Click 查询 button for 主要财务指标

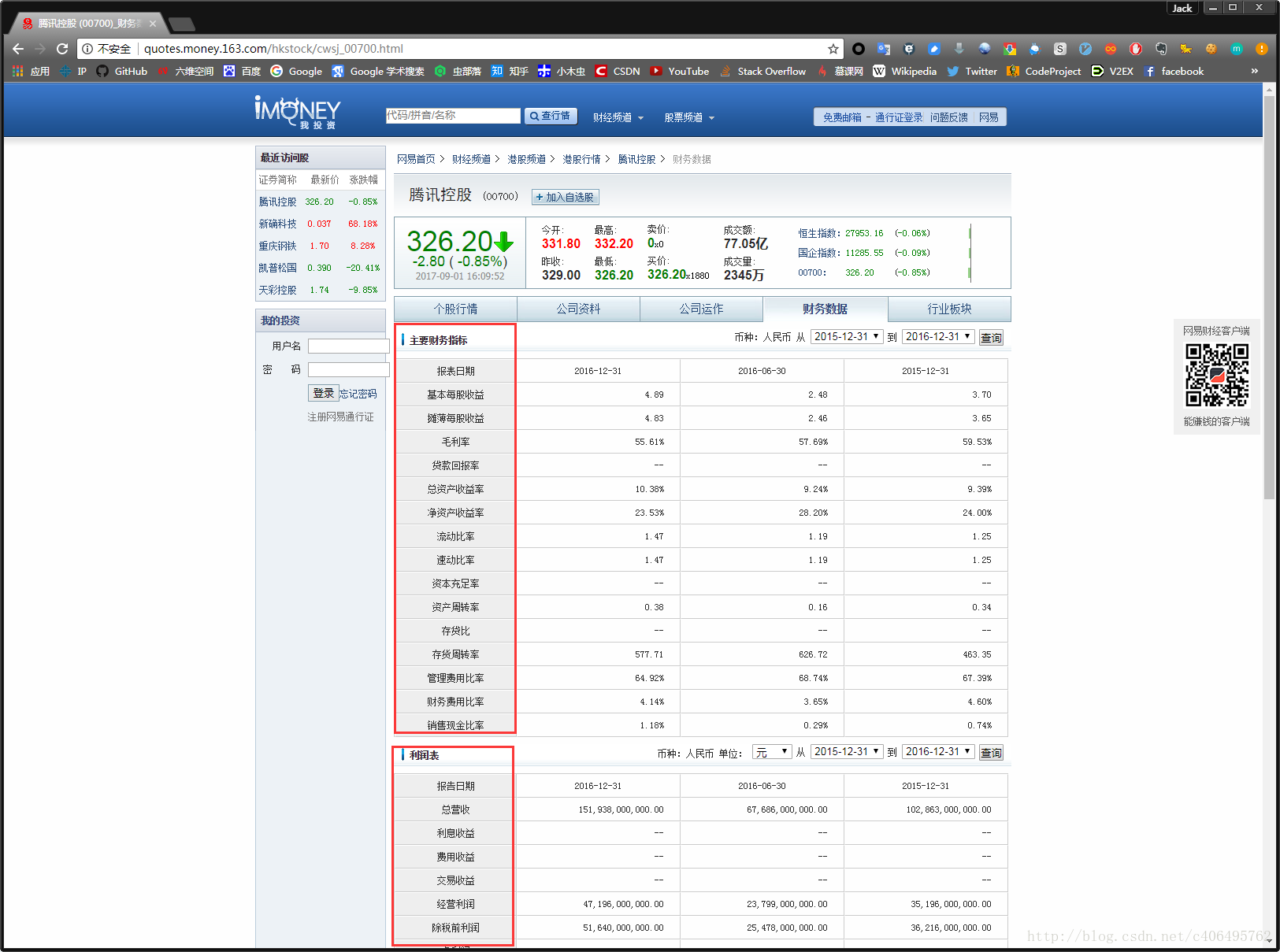pos(991,338)
